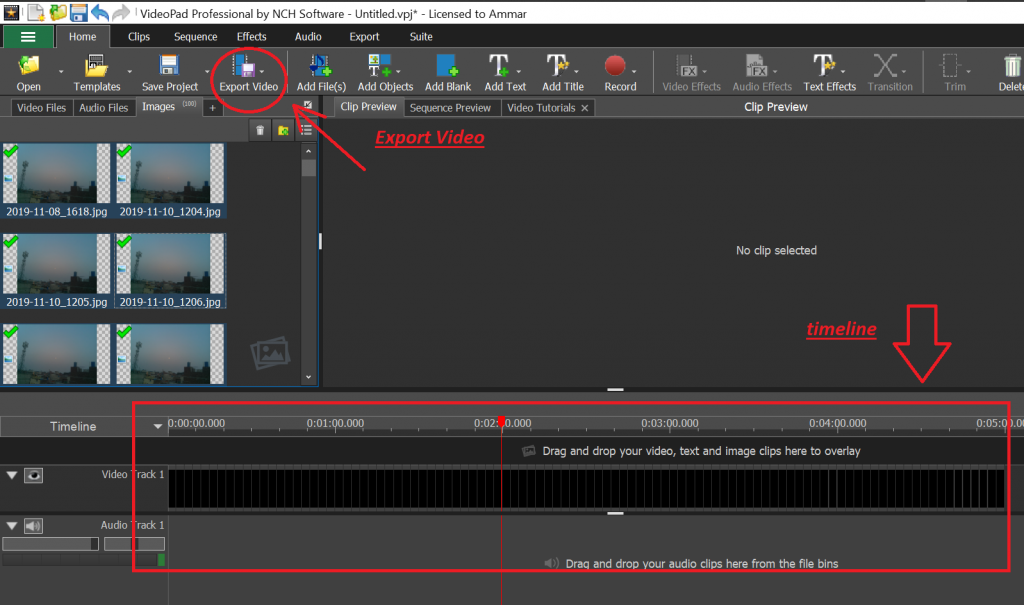
Task: Add a new bin with the plus button
Action: pos(213,107)
